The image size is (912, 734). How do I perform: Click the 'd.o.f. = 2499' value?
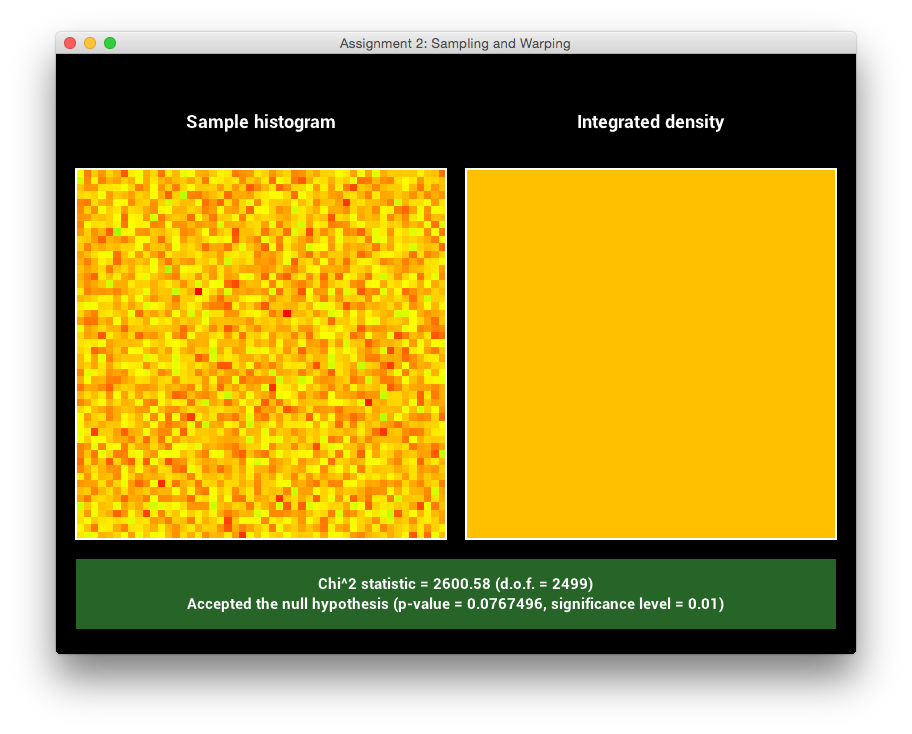pyautogui.click(x=545, y=584)
